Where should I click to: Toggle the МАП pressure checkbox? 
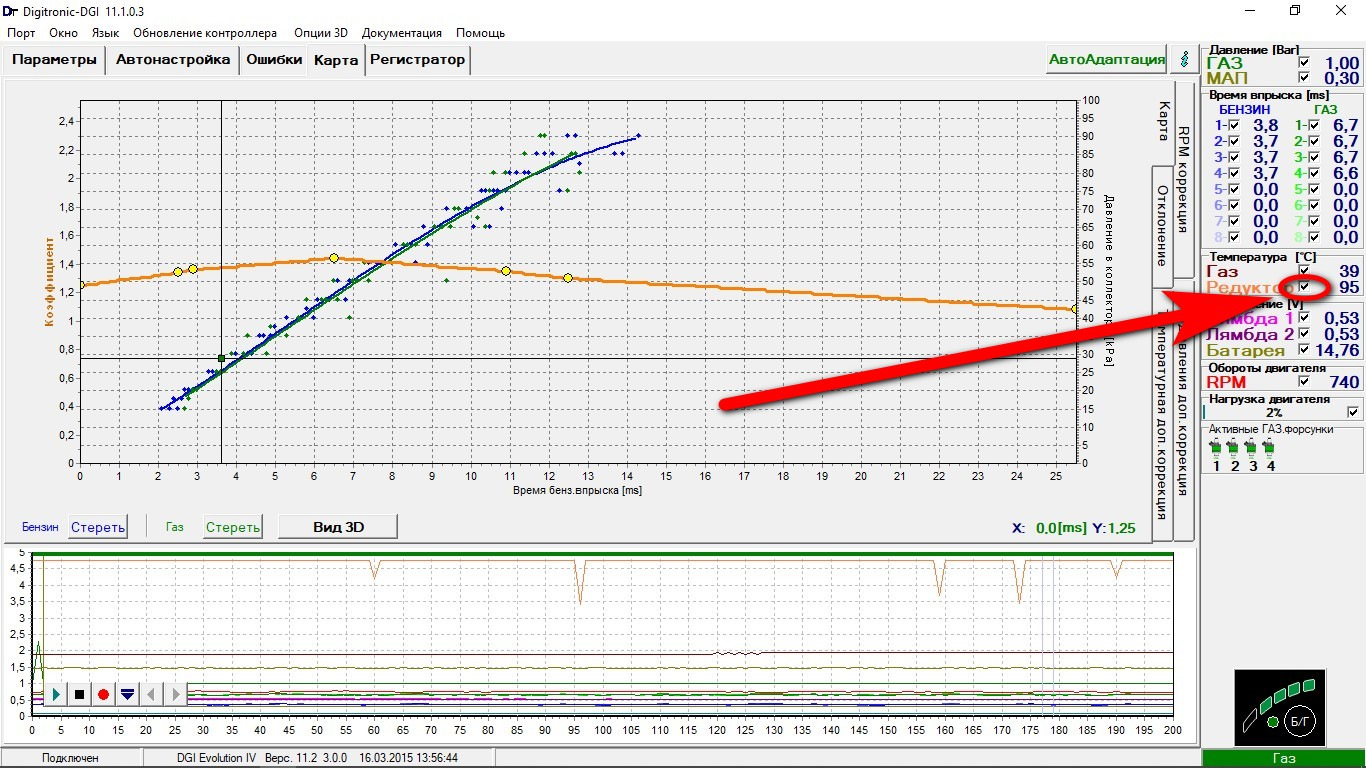pos(1303,78)
